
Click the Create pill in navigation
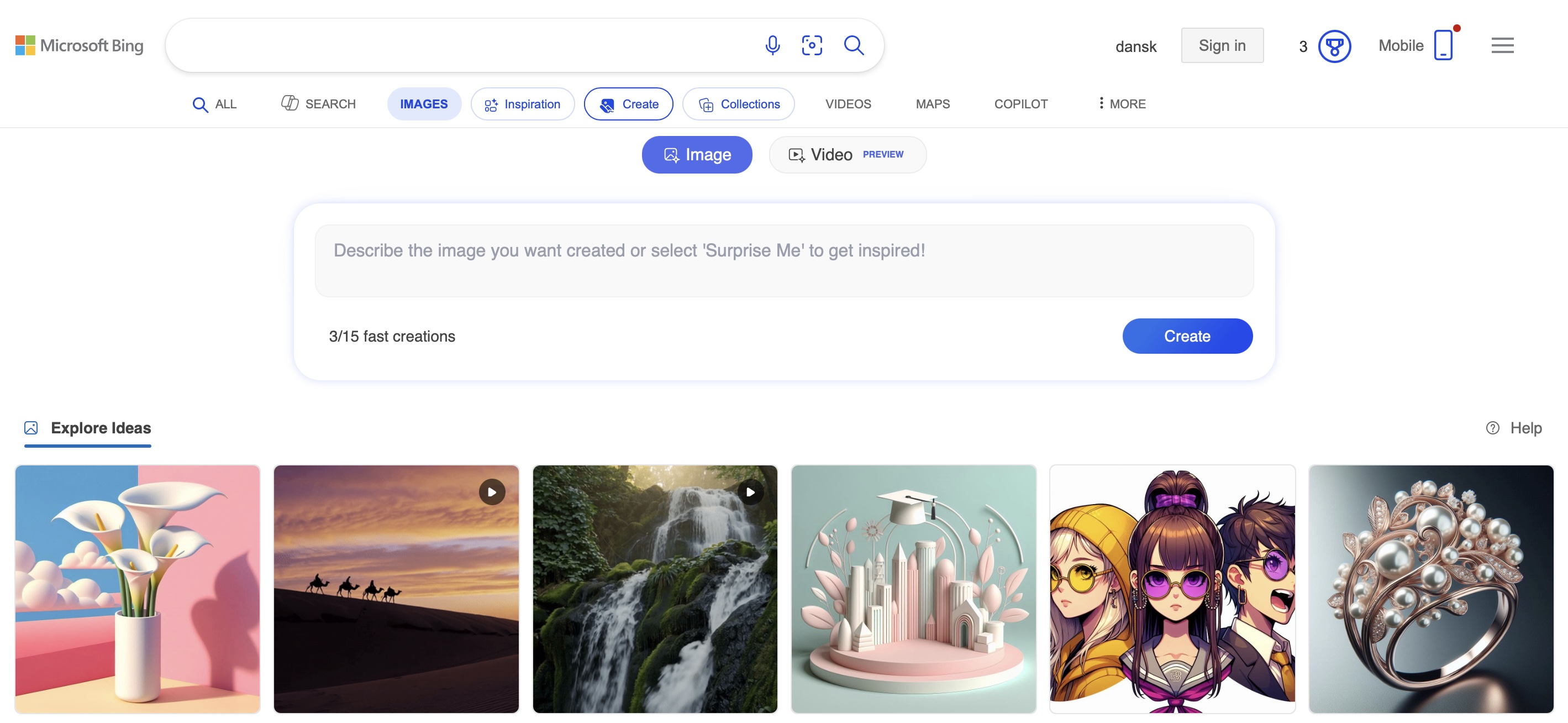628,103
